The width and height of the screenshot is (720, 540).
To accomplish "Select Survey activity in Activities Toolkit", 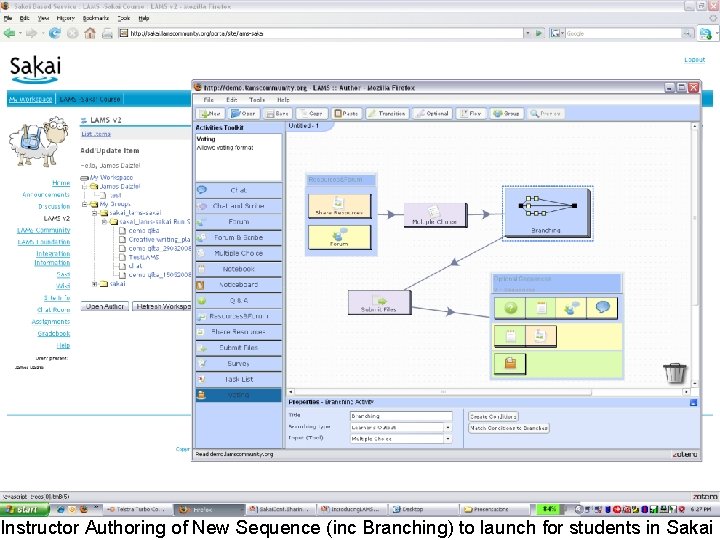I will 238,364.
